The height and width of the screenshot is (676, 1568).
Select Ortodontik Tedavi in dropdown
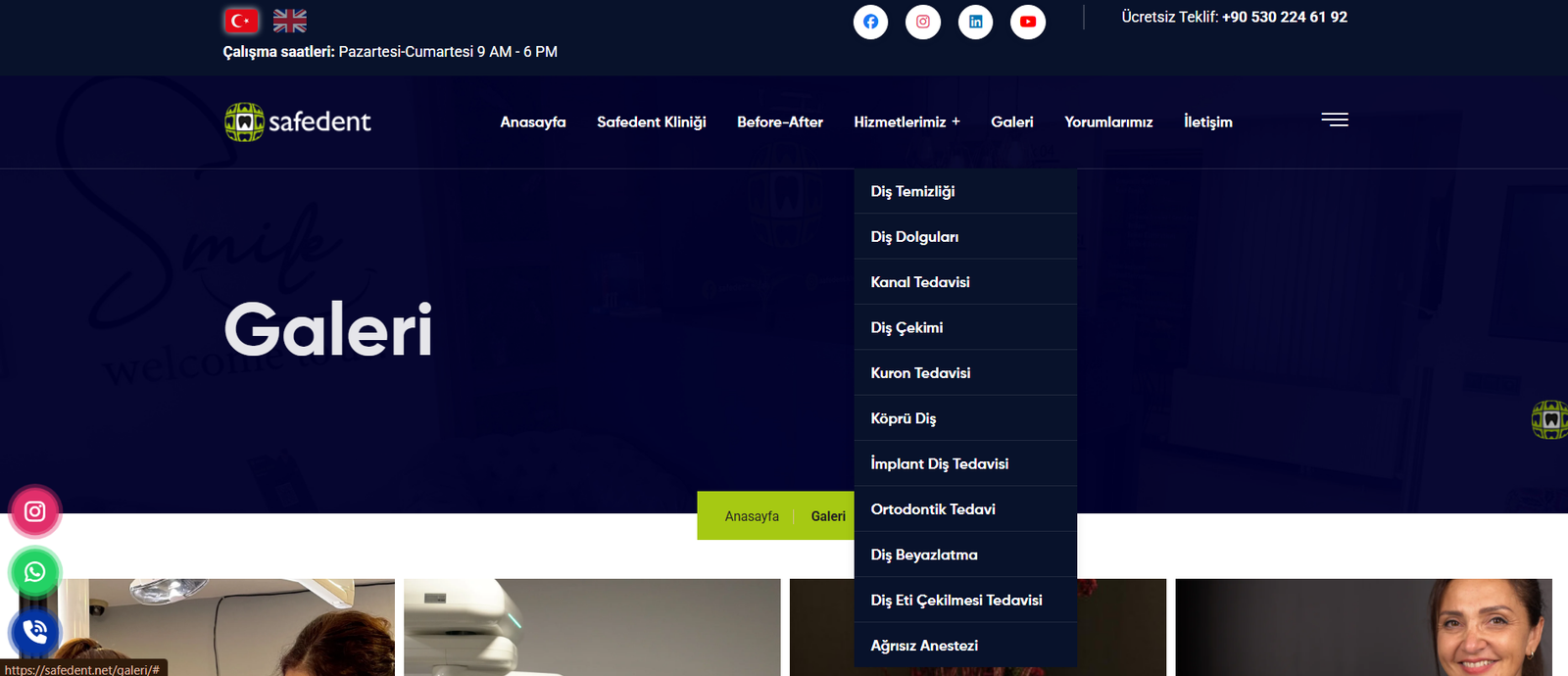pyautogui.click(x=932, y=509)
